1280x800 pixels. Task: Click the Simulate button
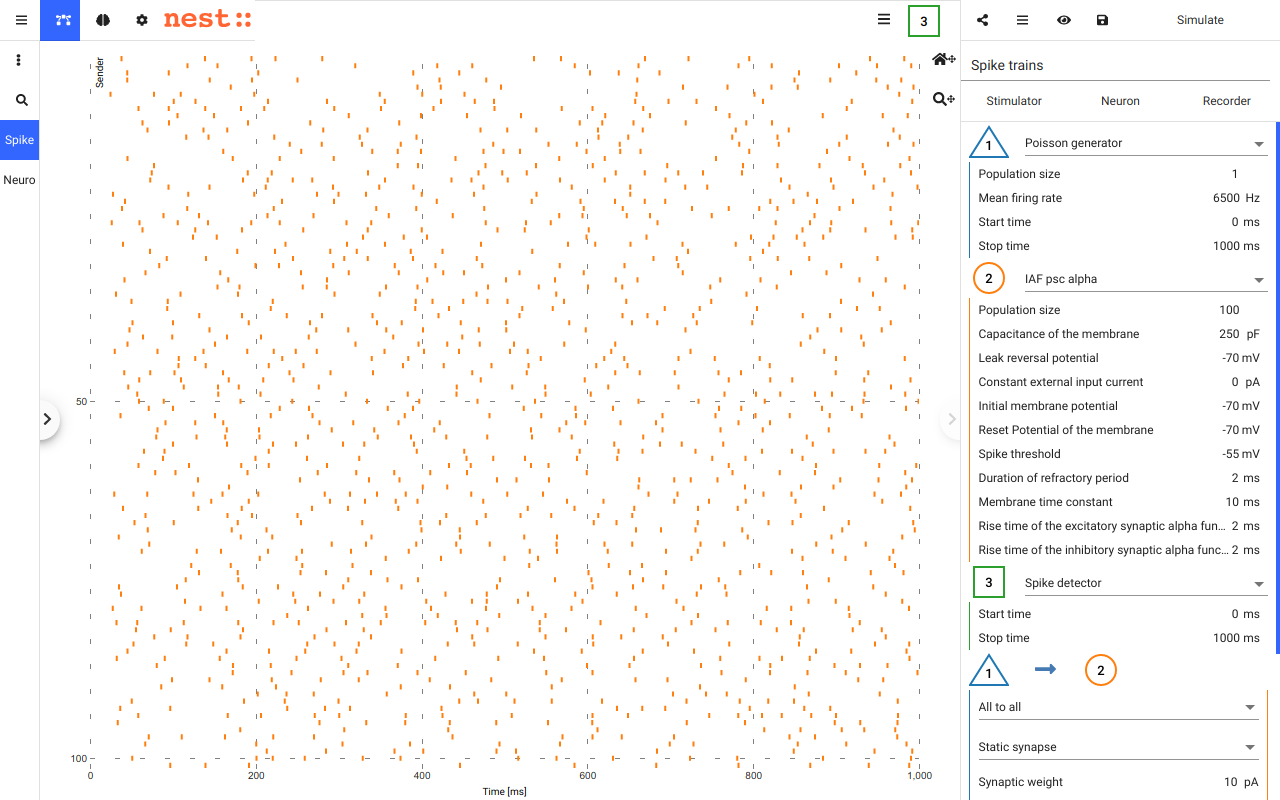tap(1200, 20)
